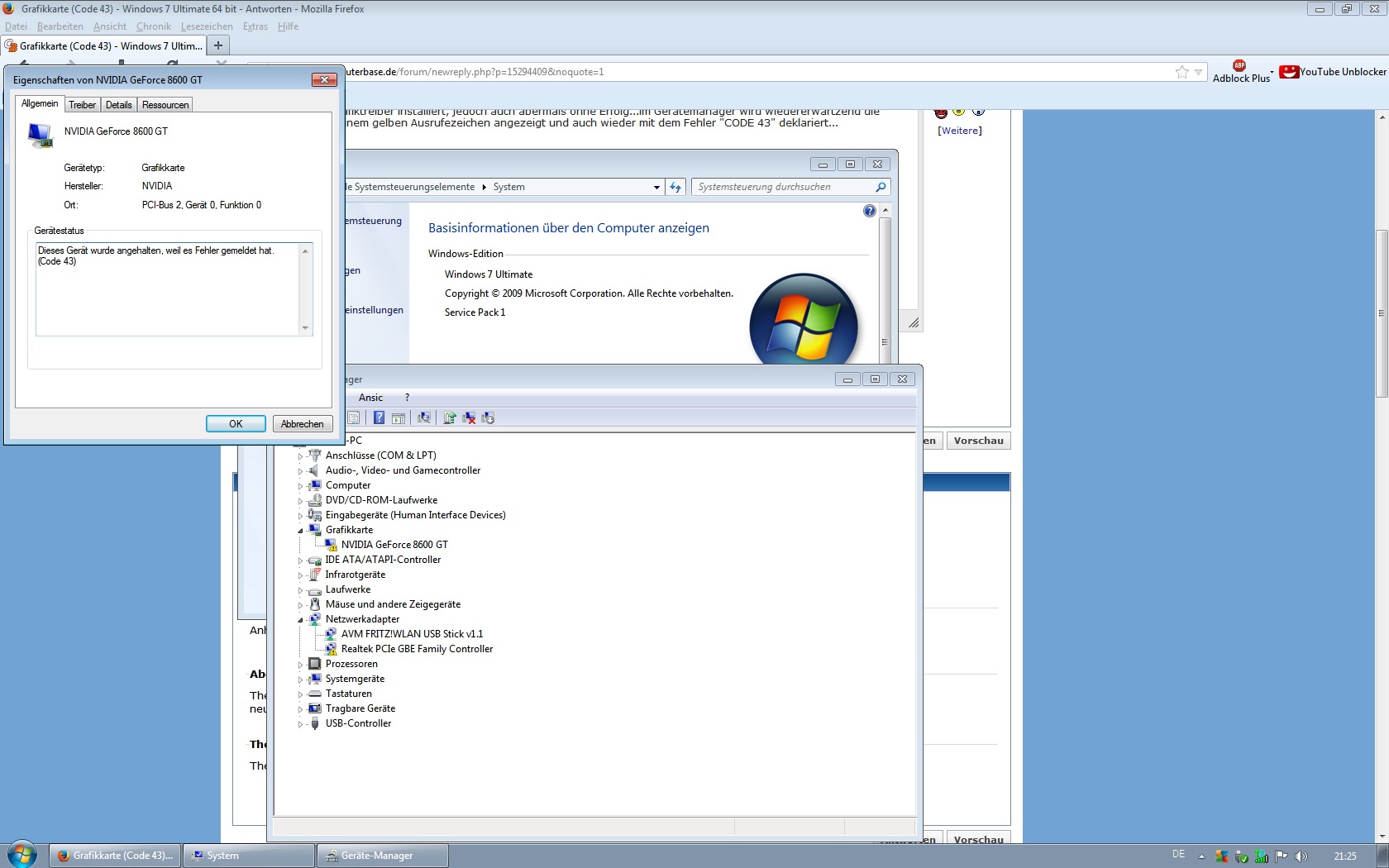Open System address bar history dropdown

click(x=656, y=187)
